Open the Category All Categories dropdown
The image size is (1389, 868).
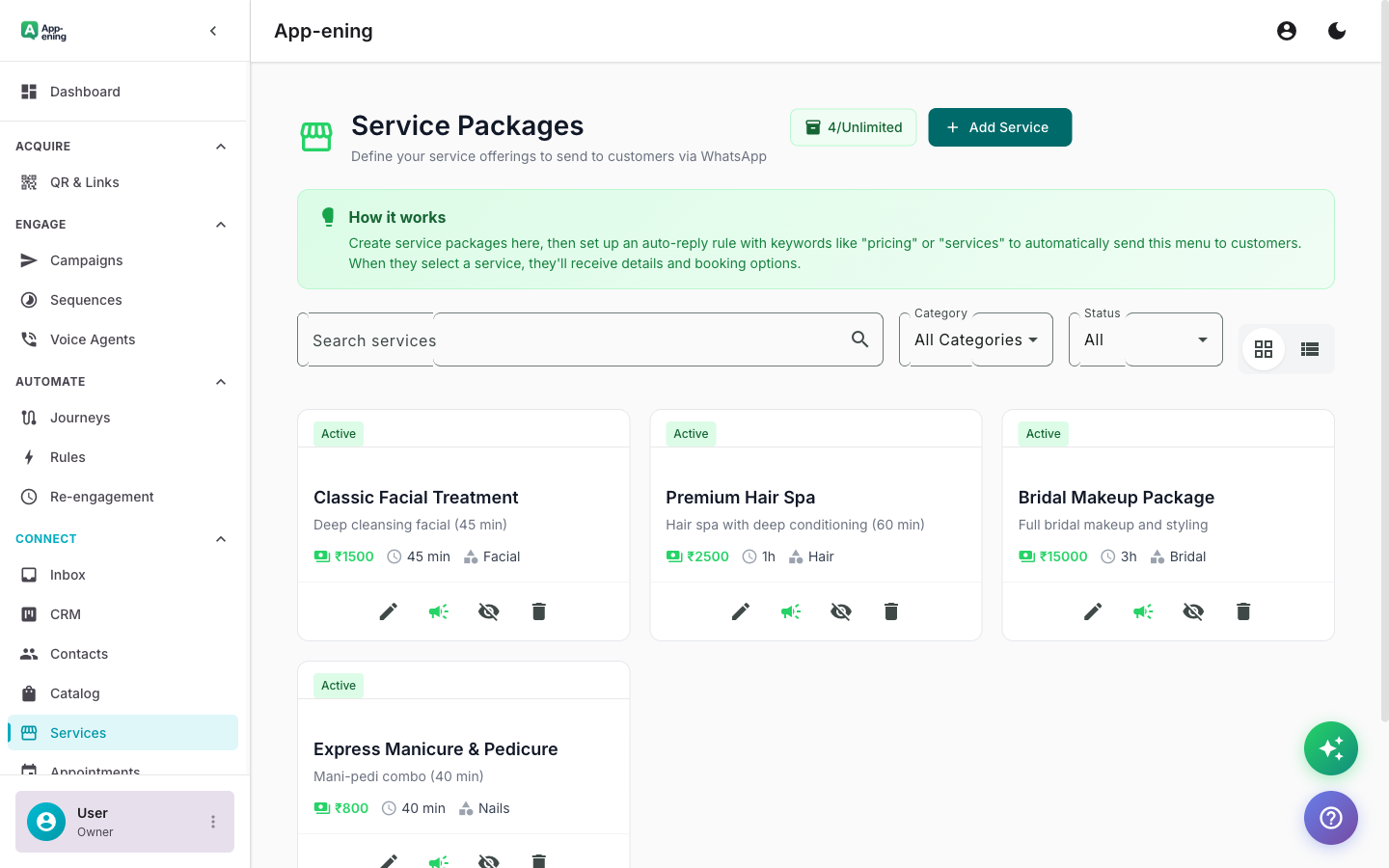pyautogui.click(x=975, y=339)
